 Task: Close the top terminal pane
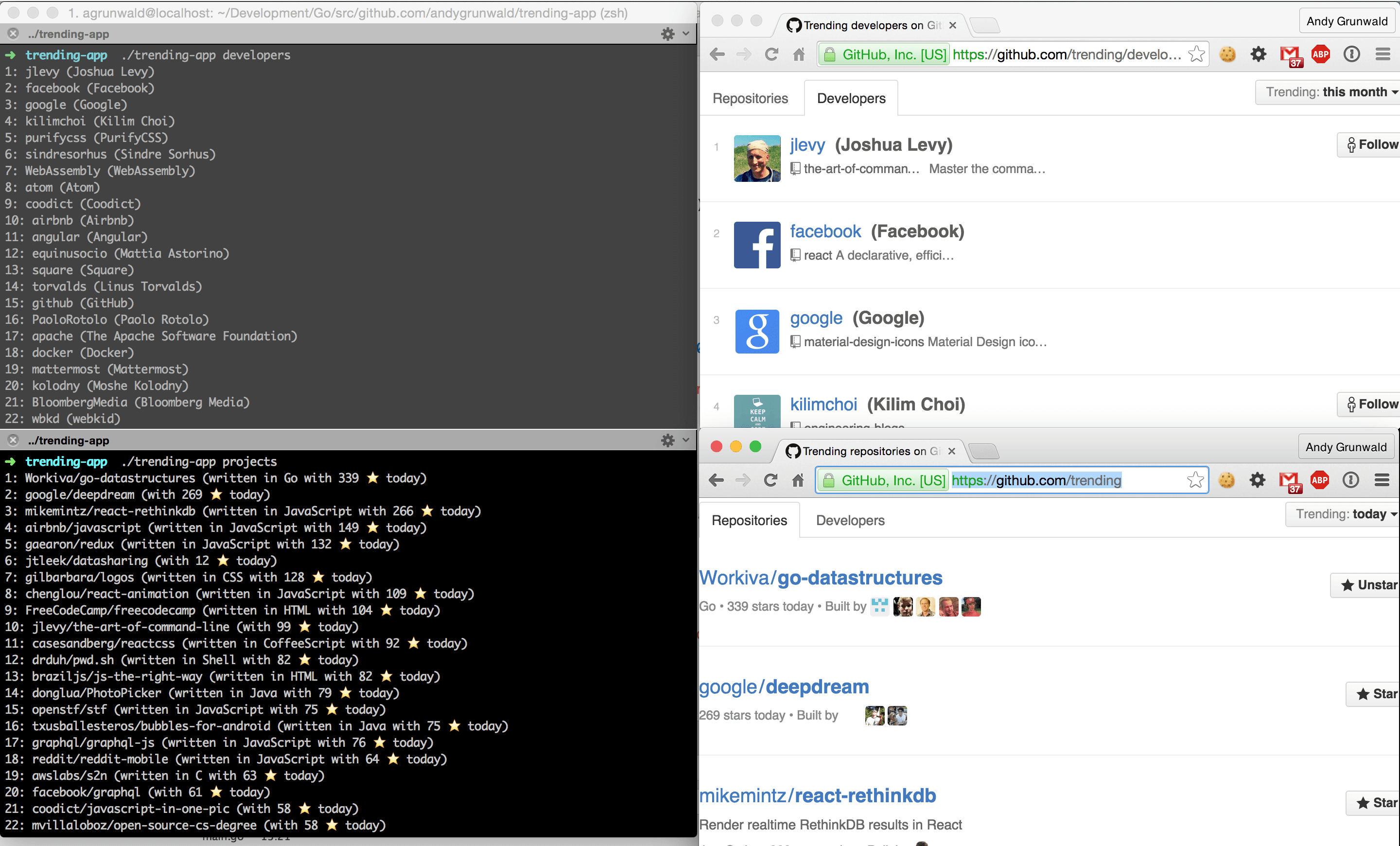click(13, 34)
